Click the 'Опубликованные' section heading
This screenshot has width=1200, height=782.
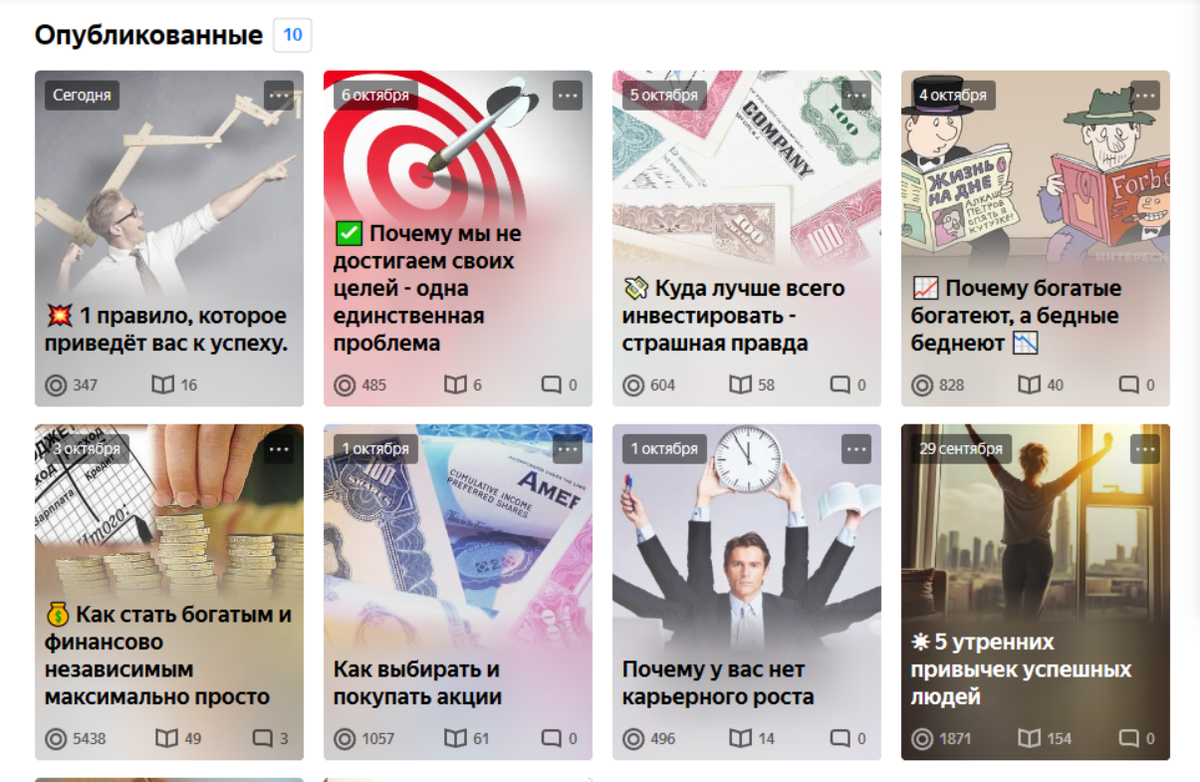pos(149,36)
